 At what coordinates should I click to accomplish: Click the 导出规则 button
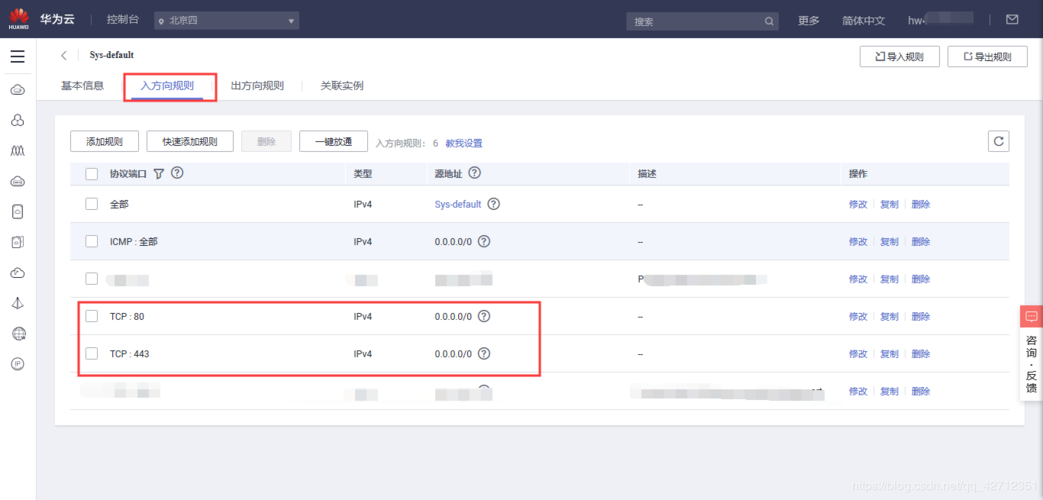[987, 57]
